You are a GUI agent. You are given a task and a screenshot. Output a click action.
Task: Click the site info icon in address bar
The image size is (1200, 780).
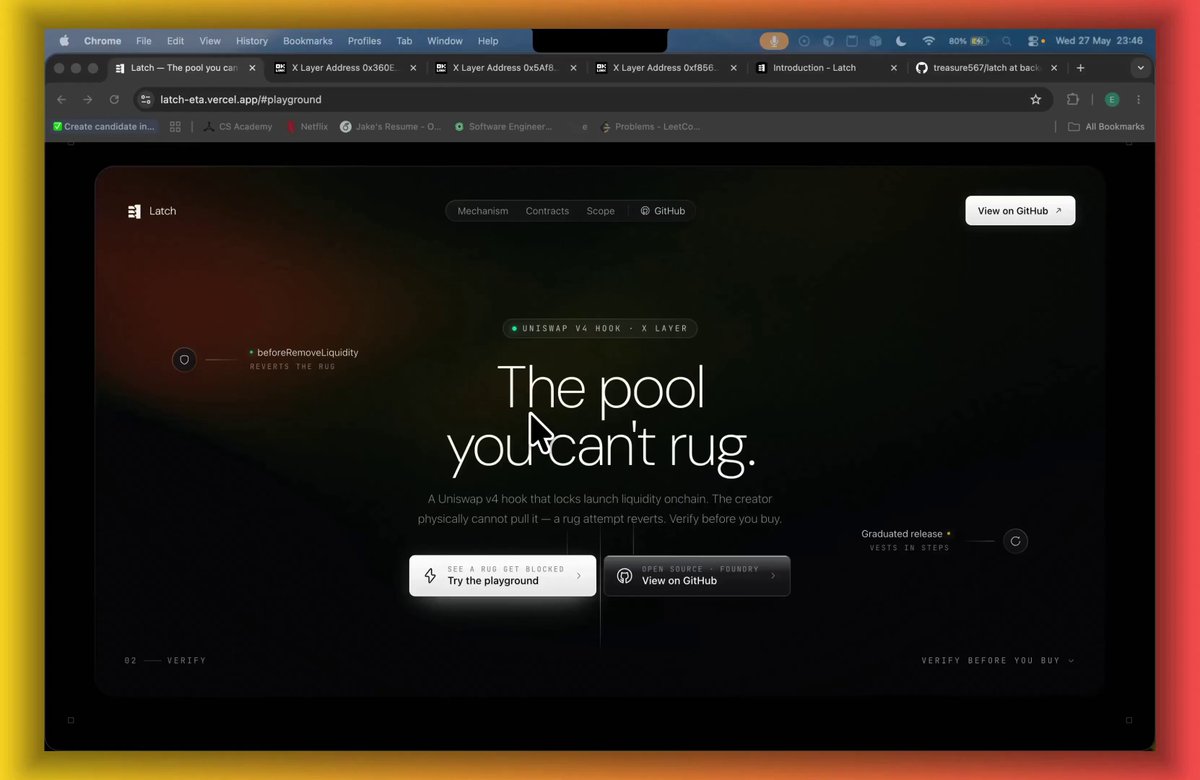coord(146,100)
